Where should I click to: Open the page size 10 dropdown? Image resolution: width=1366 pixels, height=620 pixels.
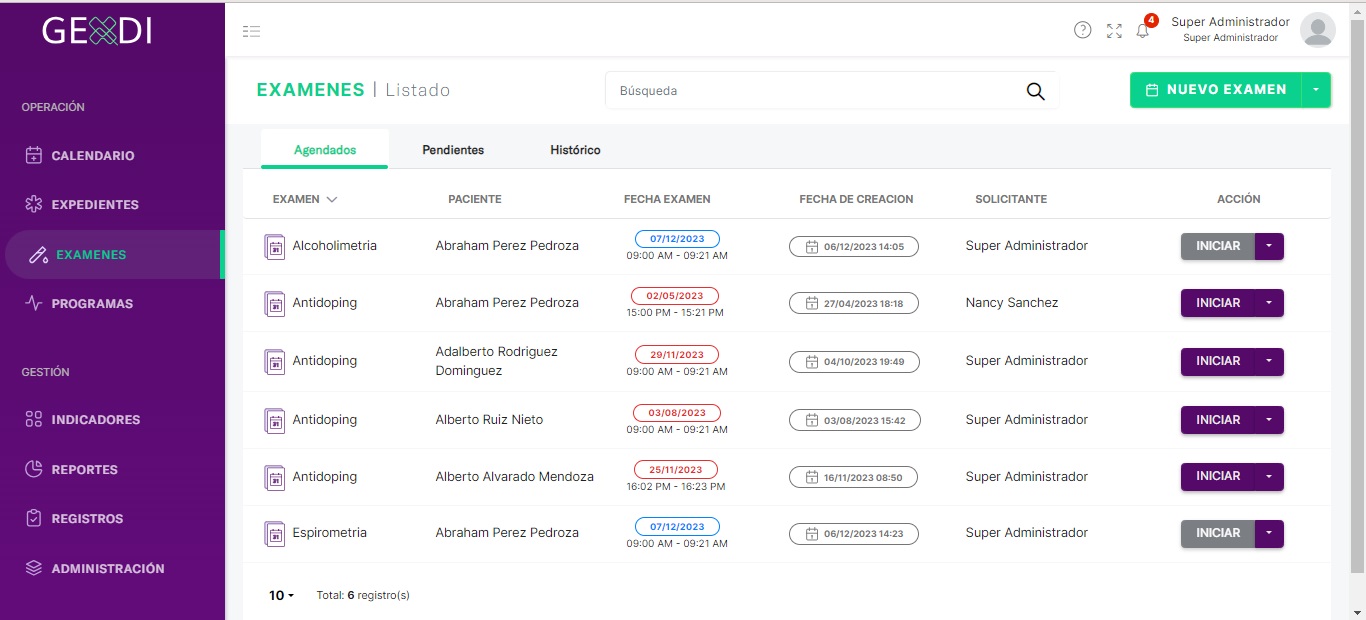pyautogui.click(x=281, y=595)
